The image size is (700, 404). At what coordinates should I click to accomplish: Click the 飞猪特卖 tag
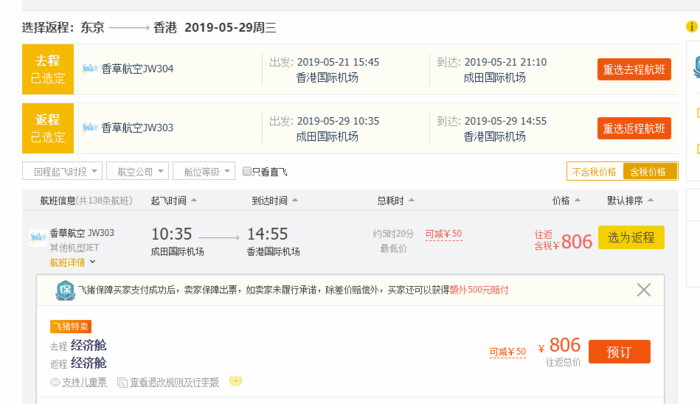pos(71,326)
